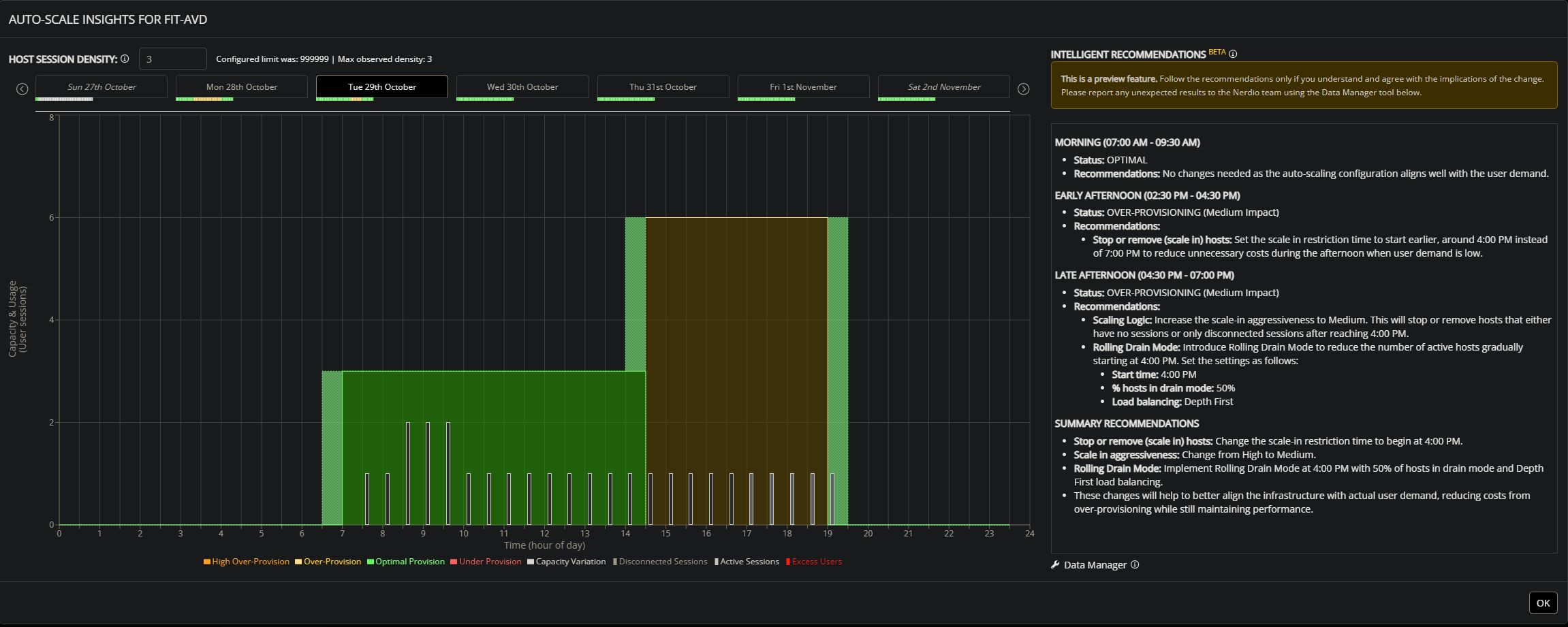The image size is (1568, 627).
Task: Click the Data Manager wrench icon
Action: [1055, 564]
